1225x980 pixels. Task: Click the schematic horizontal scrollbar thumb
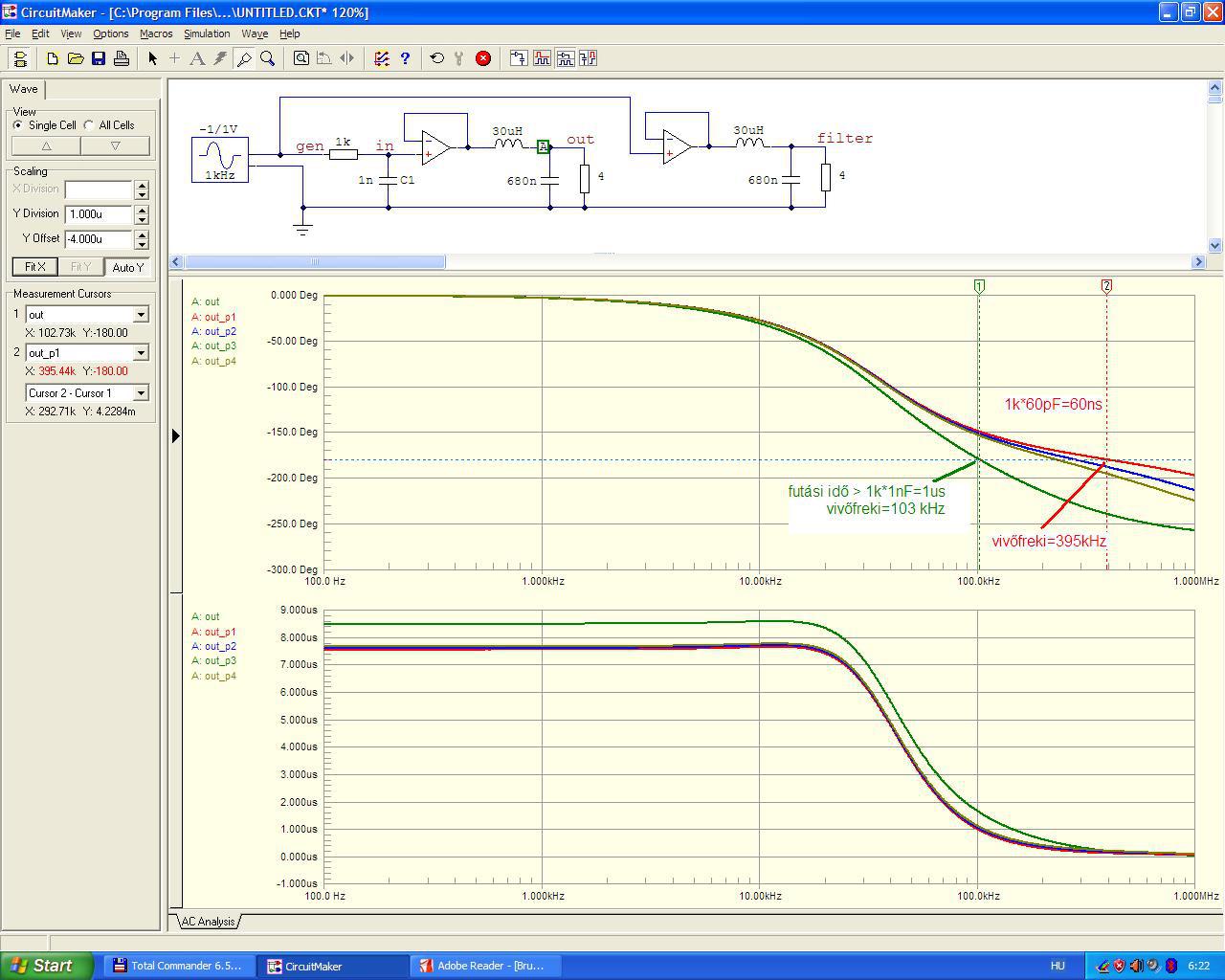(314, 261)
